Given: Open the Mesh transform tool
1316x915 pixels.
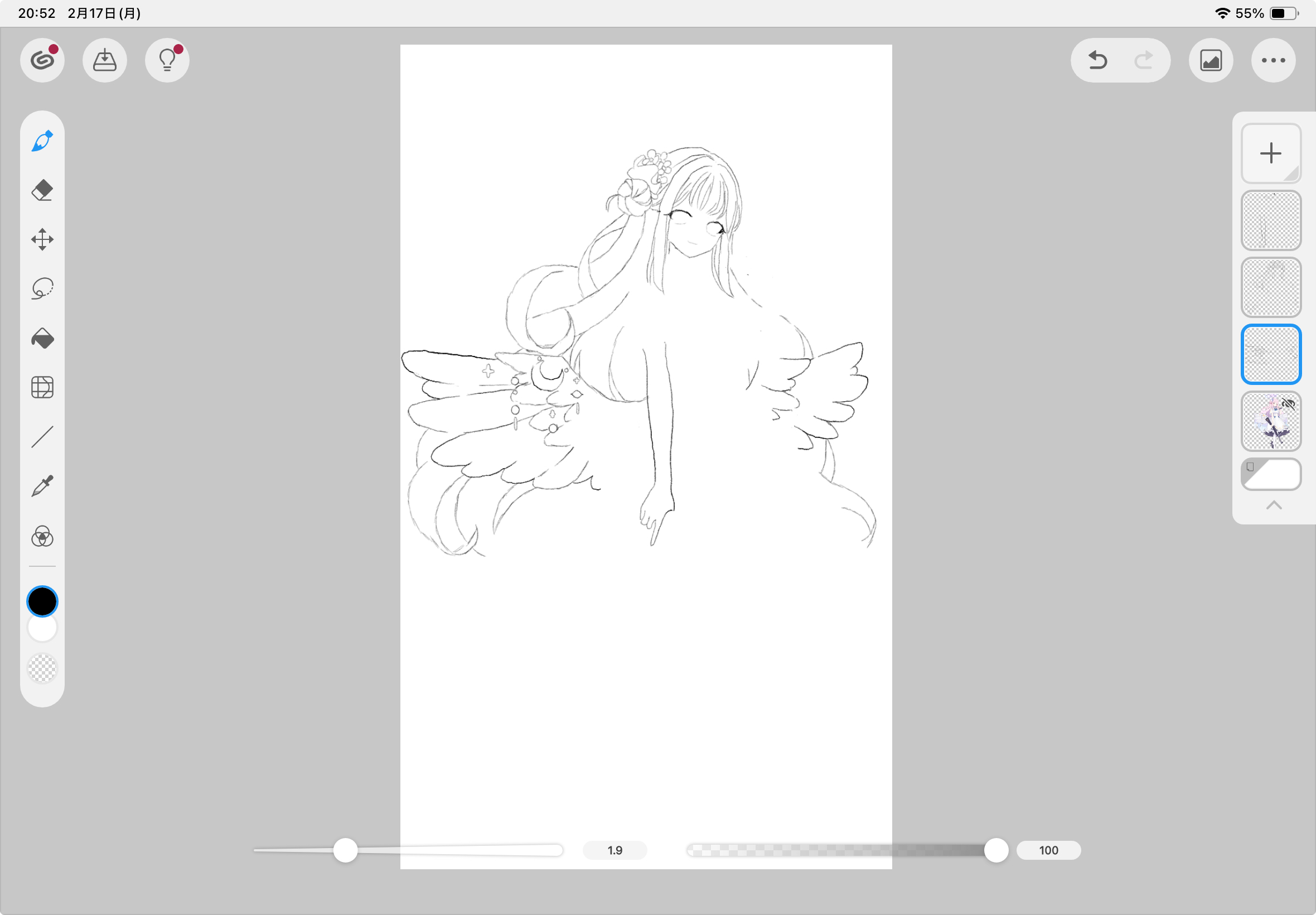Looking at the screenshot, I should click(x=42, y=388).
